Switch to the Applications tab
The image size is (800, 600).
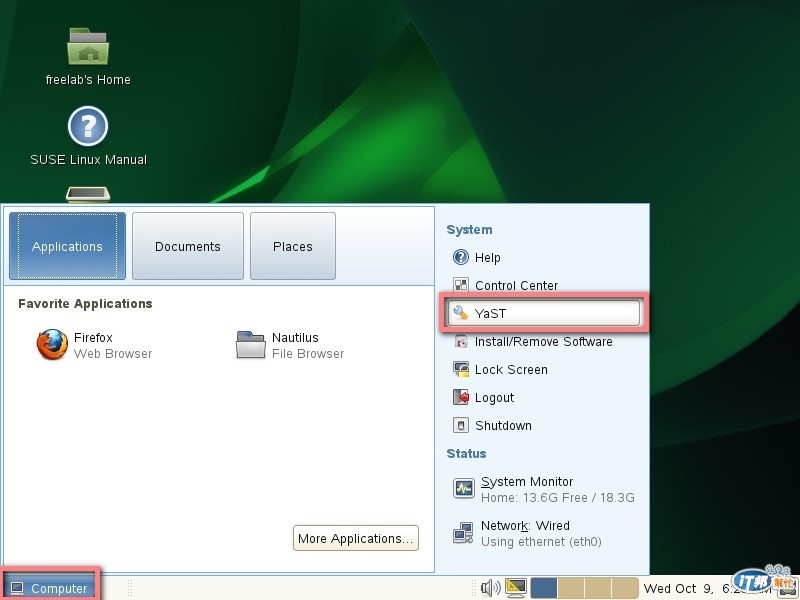67,246
